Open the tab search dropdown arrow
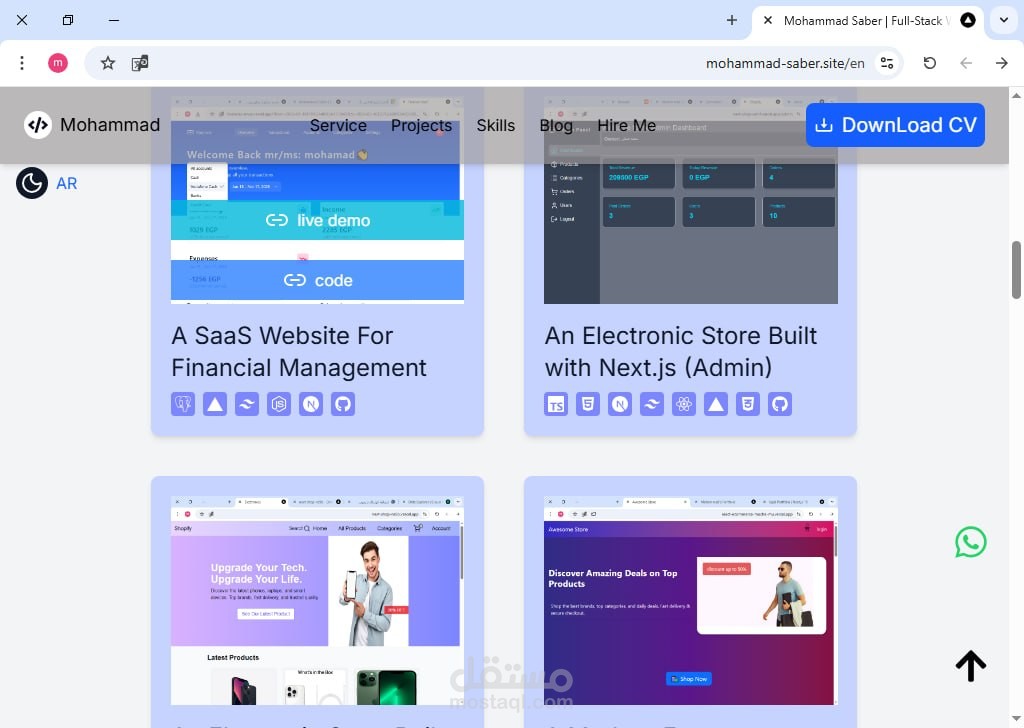 (1004, 20)
